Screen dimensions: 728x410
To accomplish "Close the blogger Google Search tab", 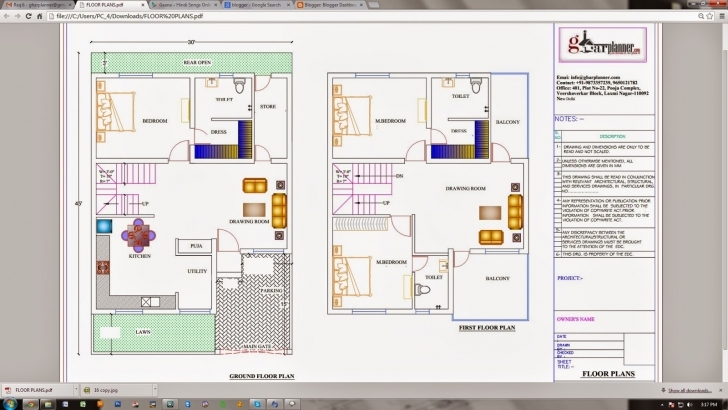I will pyautogui.click(x=288, y=5).
